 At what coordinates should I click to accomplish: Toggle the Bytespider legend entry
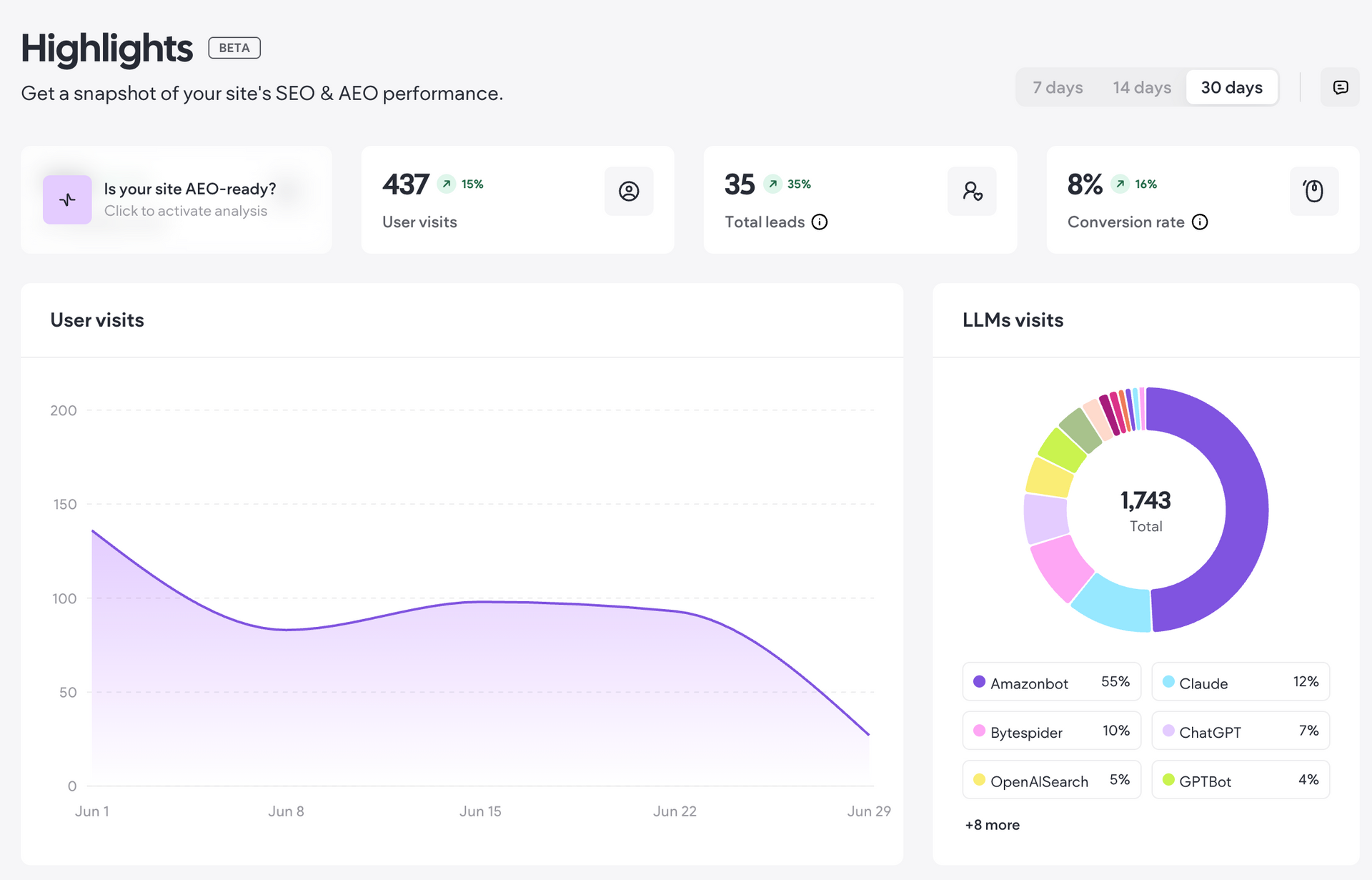(1052, 731)
